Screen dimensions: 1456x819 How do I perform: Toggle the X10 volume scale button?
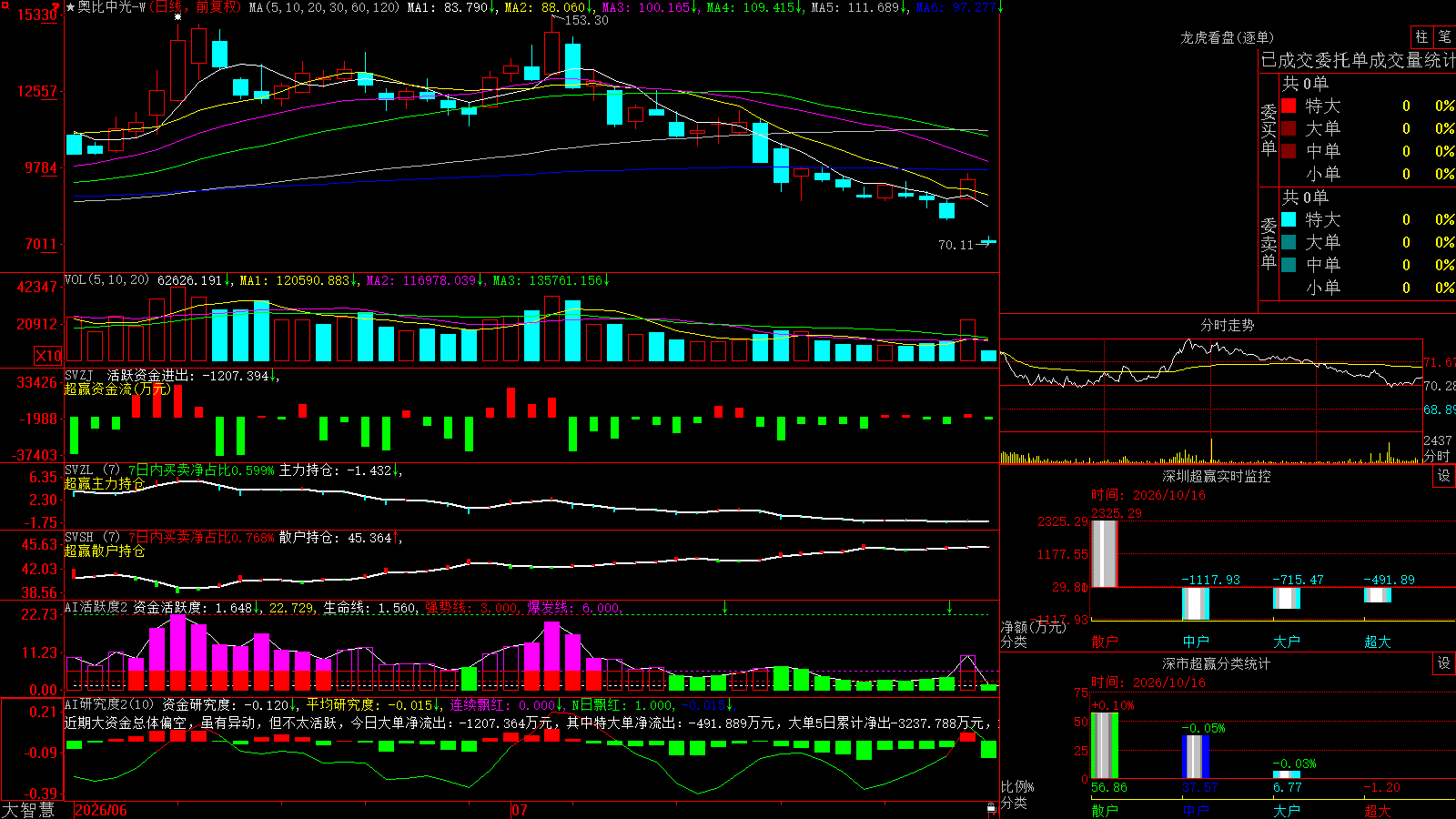pyautogui.click(x=48, y=356)
